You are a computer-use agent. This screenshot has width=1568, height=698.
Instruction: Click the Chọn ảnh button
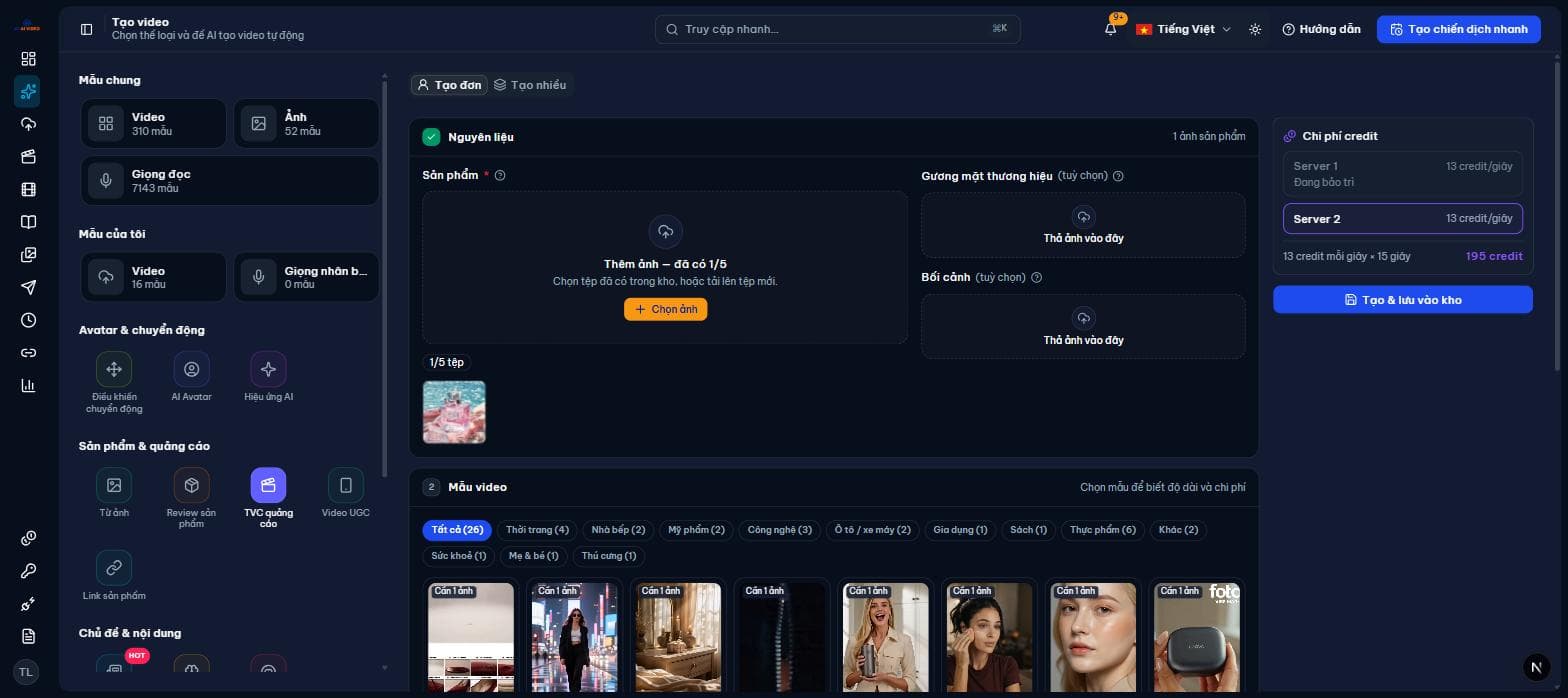(x=666, y=309)
